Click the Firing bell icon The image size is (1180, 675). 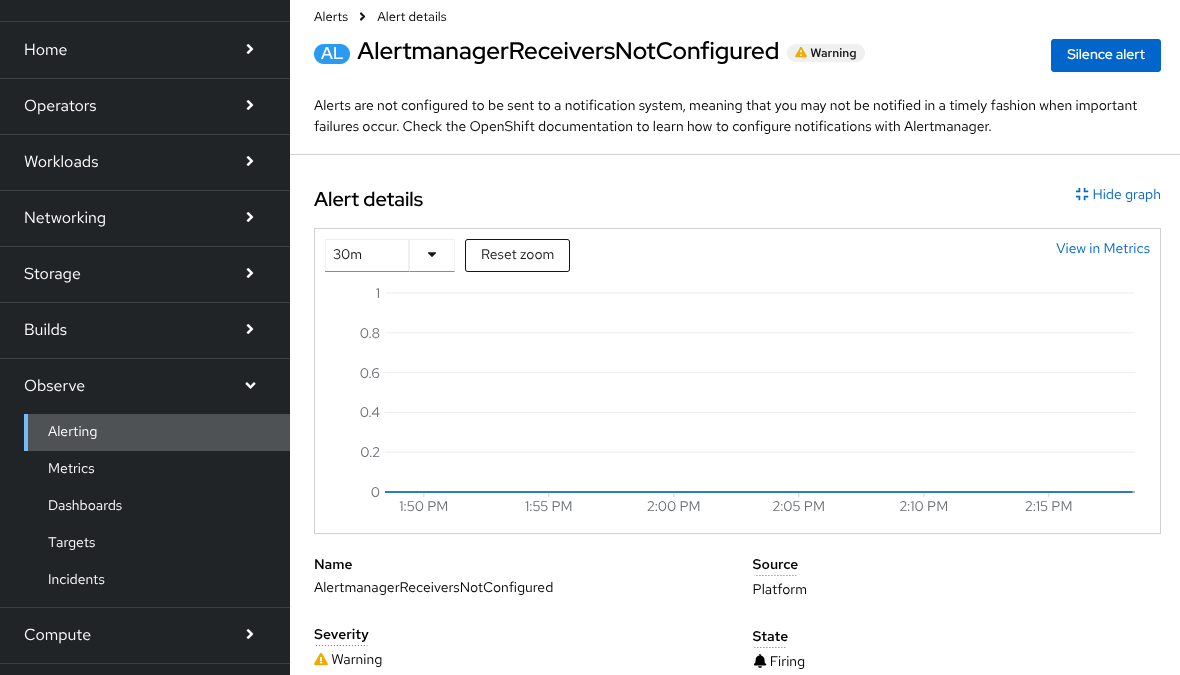coord(760,661)
